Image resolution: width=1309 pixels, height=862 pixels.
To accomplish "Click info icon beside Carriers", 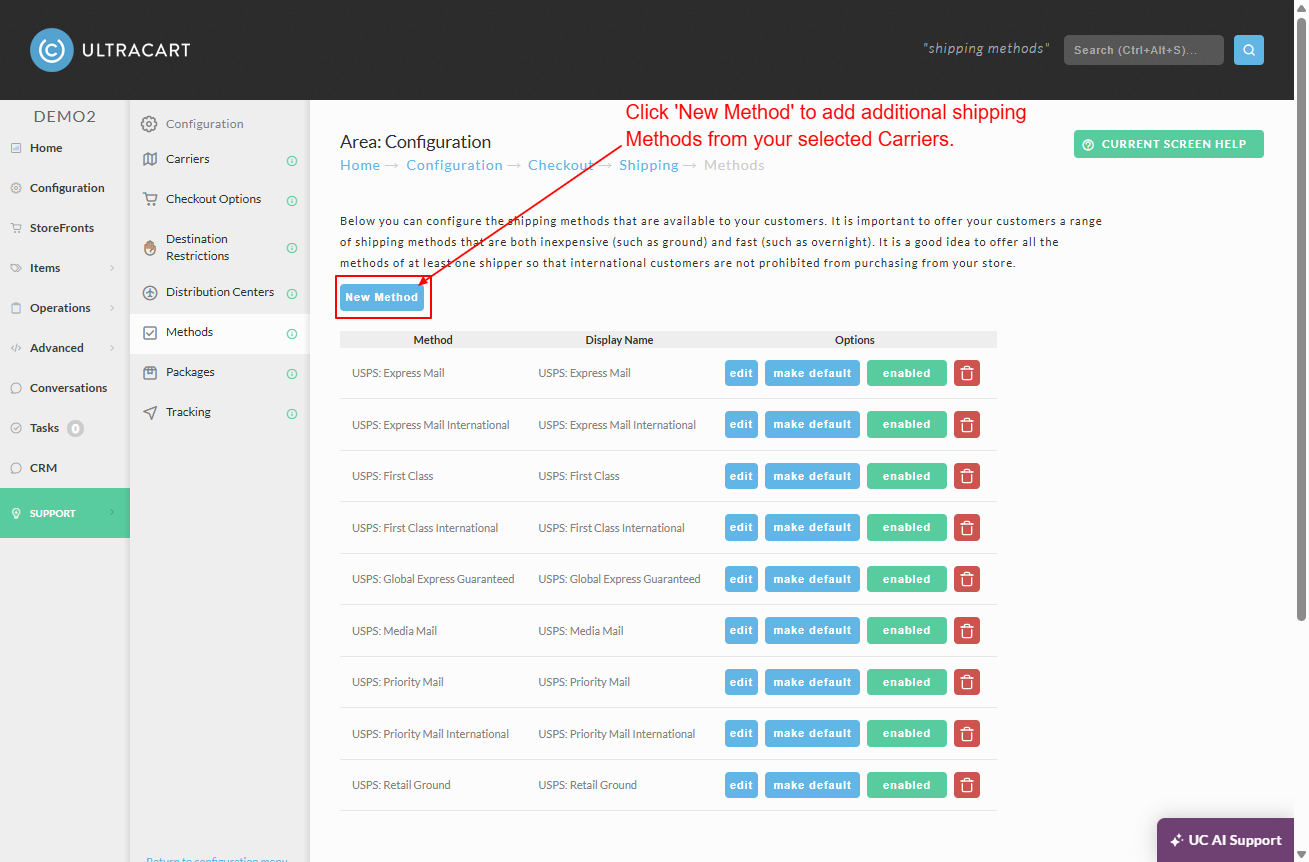I will click(x=292, y=160).
